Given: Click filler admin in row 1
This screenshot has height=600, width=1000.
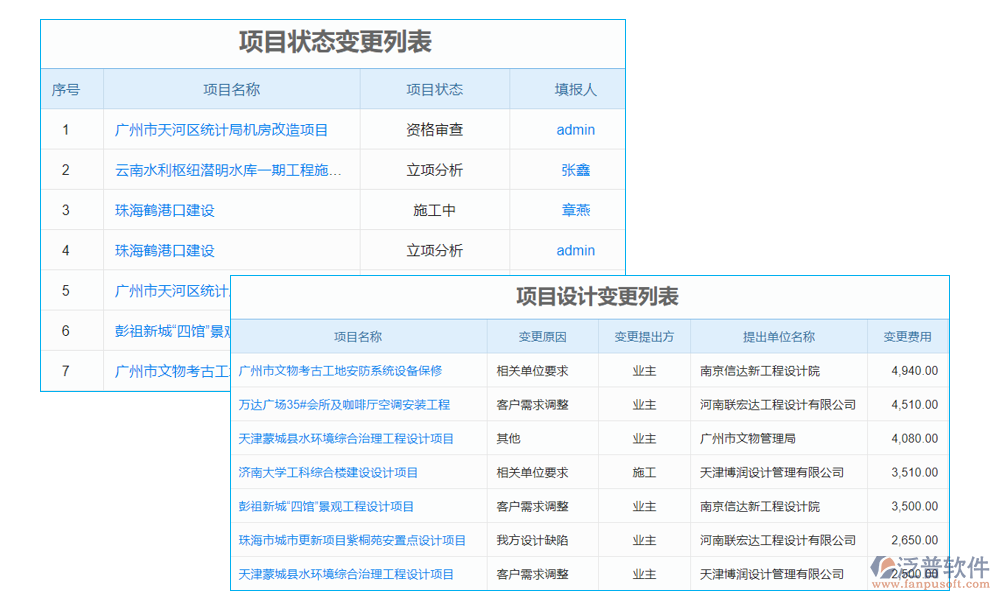Looking at the screenshot, I should 575,129.
